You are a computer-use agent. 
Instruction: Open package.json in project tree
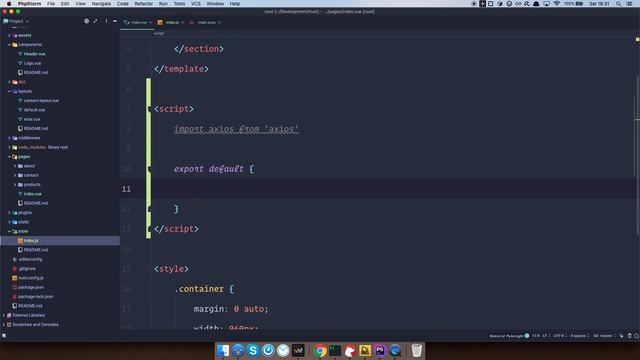point(31,287)
